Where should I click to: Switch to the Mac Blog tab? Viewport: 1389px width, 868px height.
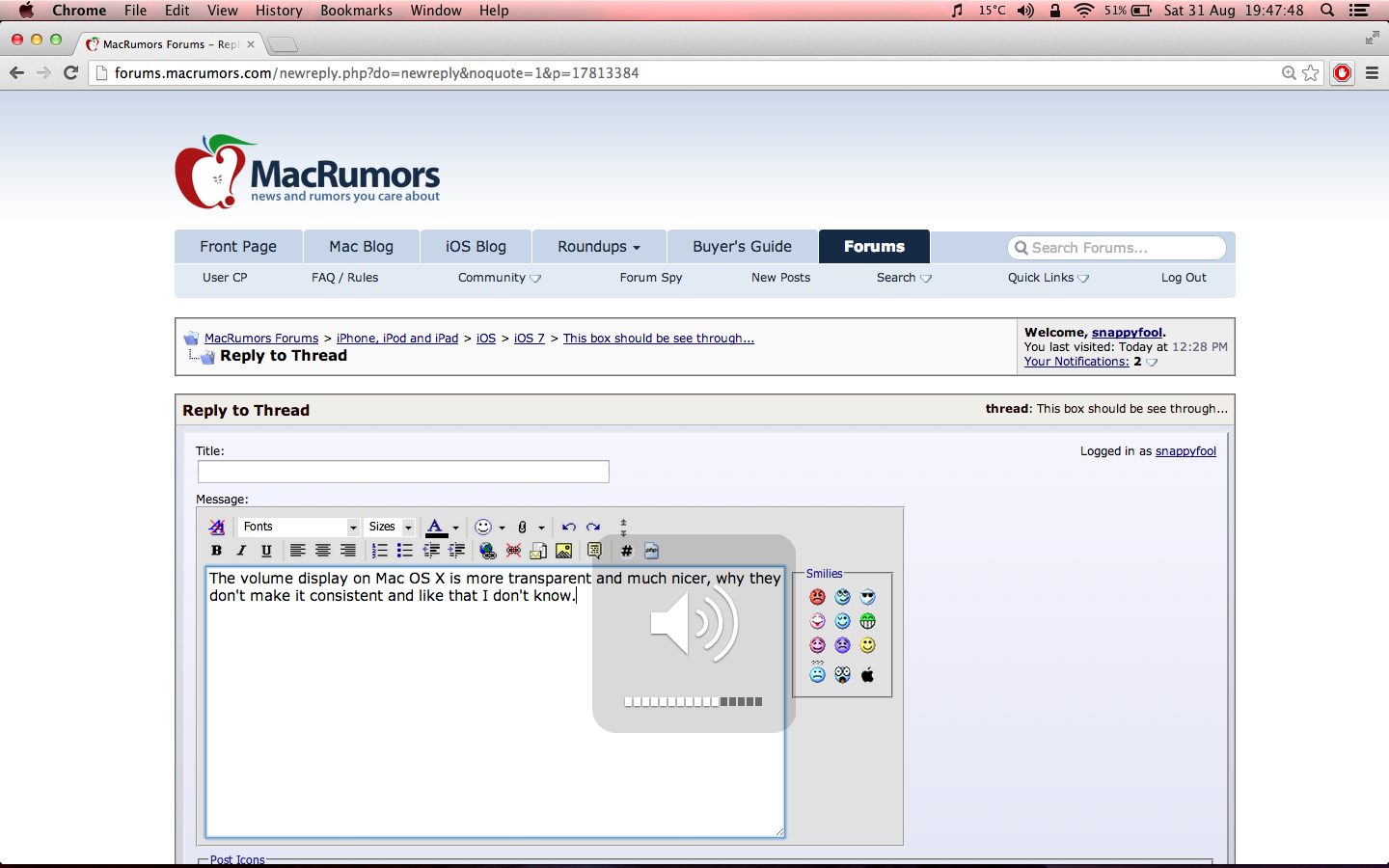click(x=361, y=246)
